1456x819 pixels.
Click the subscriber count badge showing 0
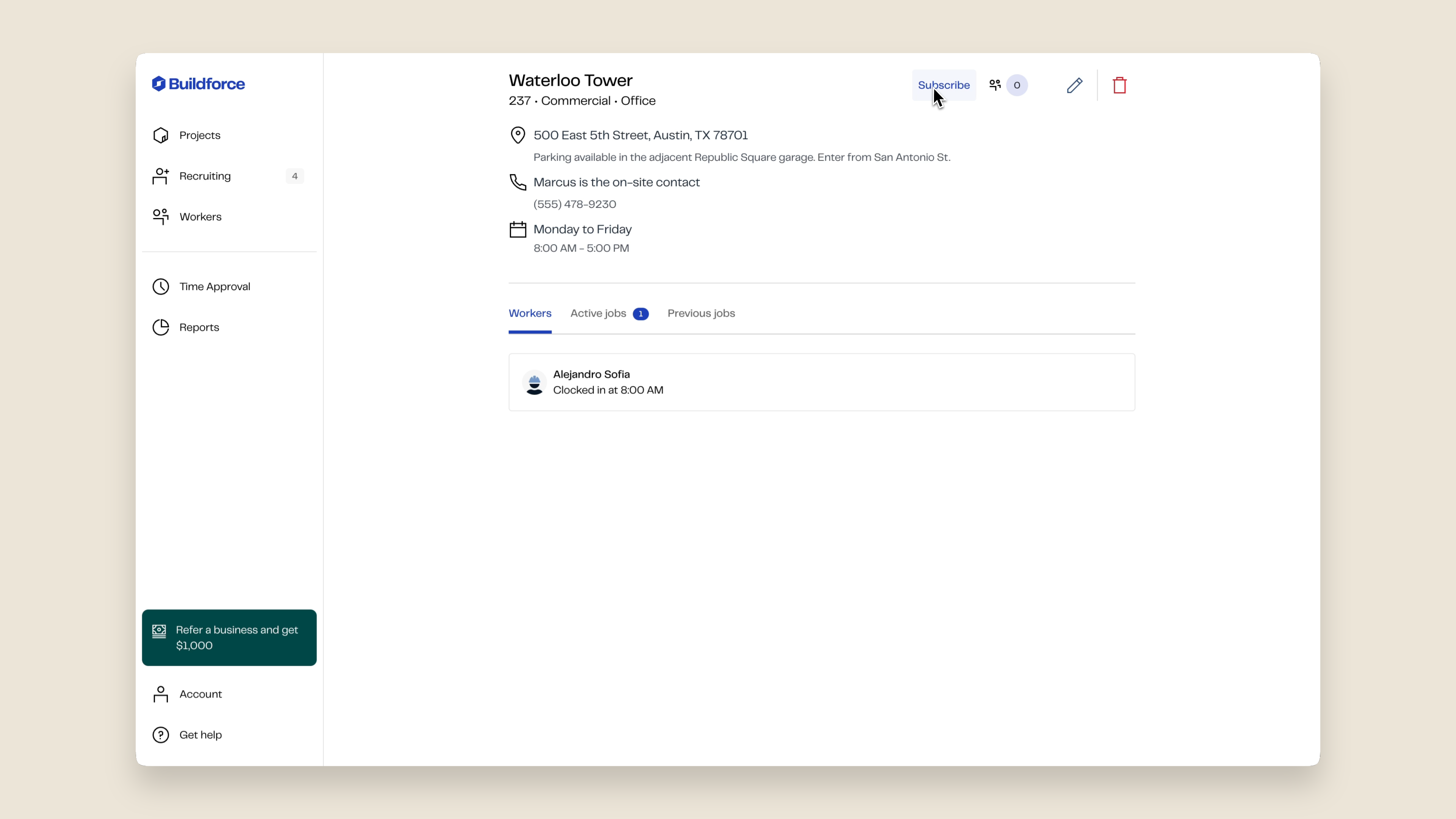(1017, 85)
